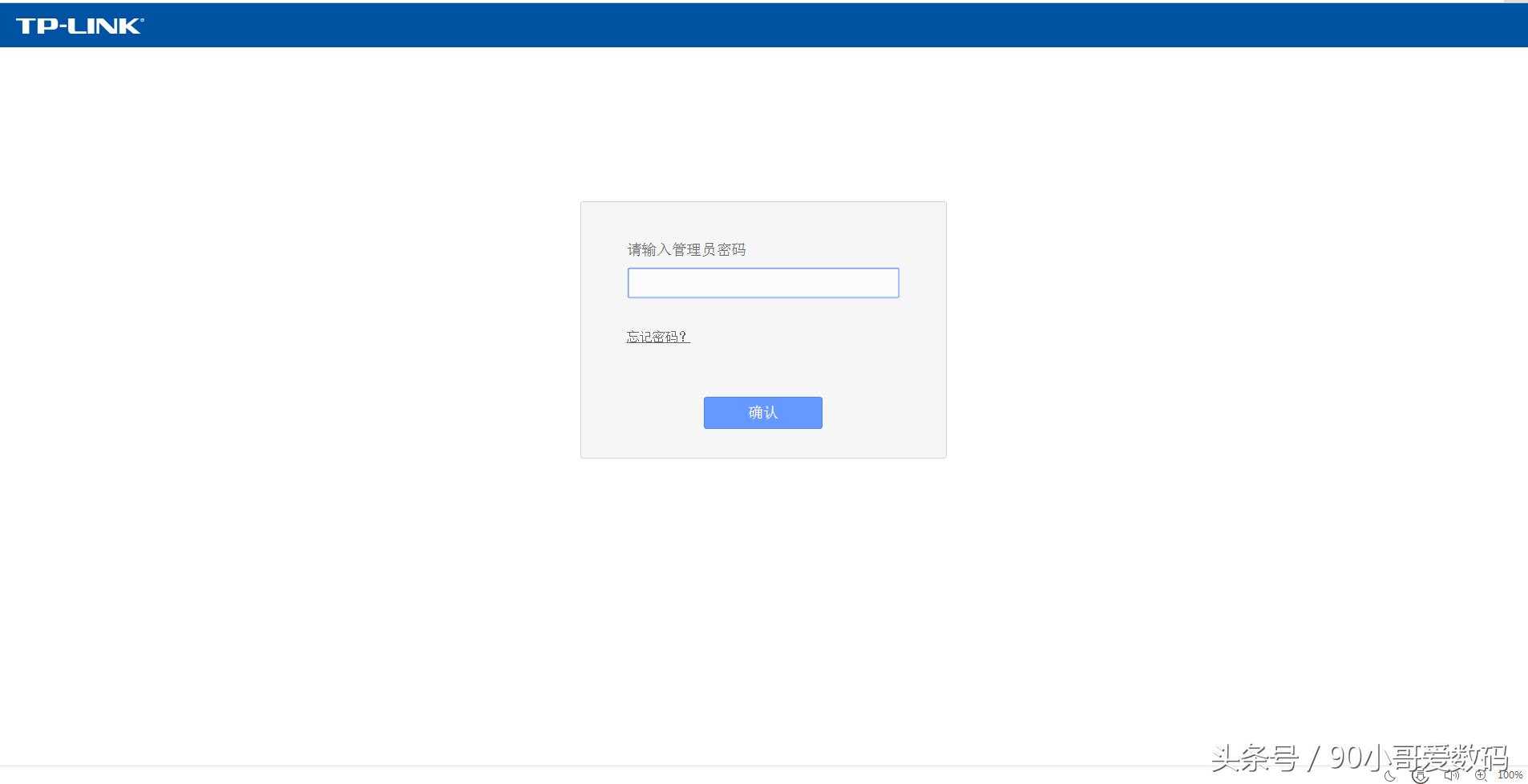Click the administrator password input box
This screenshot has width=1528, height=784.
pos(762,282)
